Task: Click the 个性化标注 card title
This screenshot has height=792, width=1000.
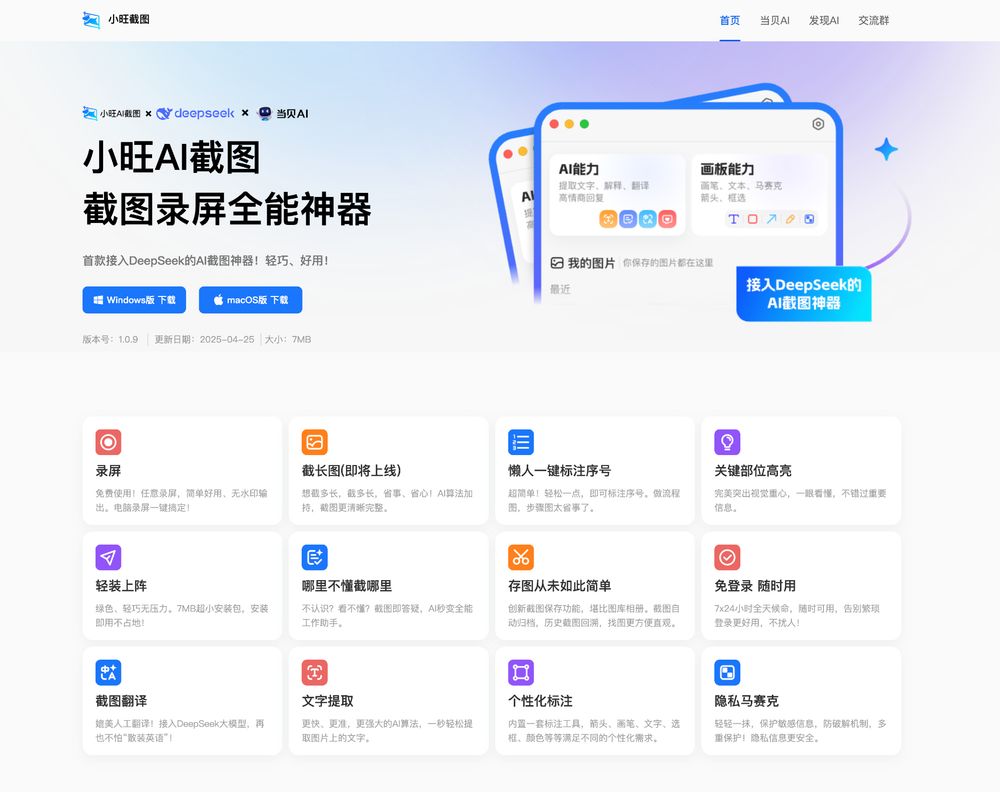Action: pos(540,701)
